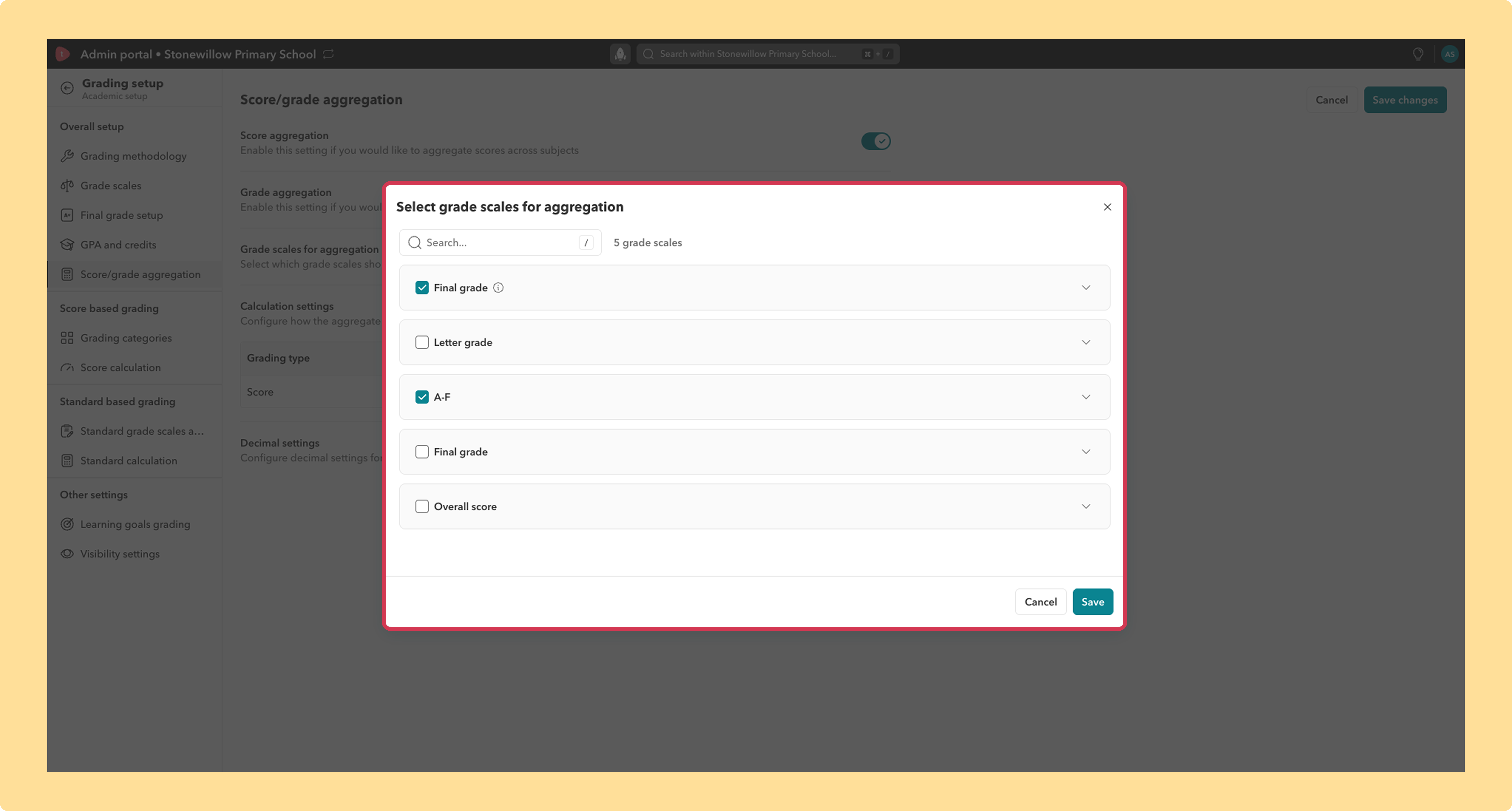The image size is (1512, 811).
Task: Expand the unchecked Final grade row chevron
Action: pos(1086,452)
